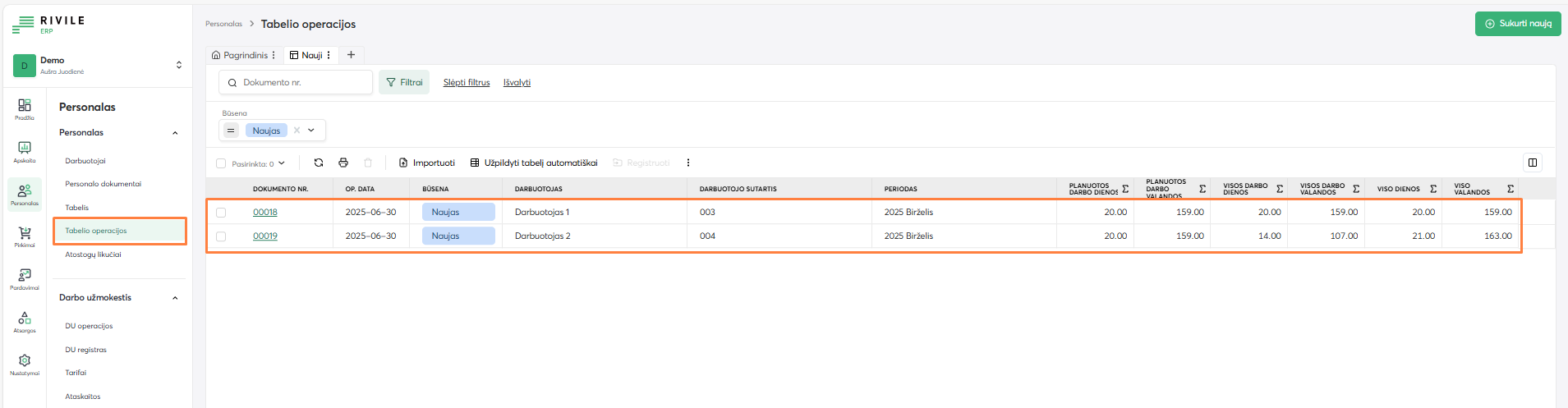1568x408 pixels.
Task: Open the Pirkimai shopping cart sidebar icon
Action: (x=25, y=236)
